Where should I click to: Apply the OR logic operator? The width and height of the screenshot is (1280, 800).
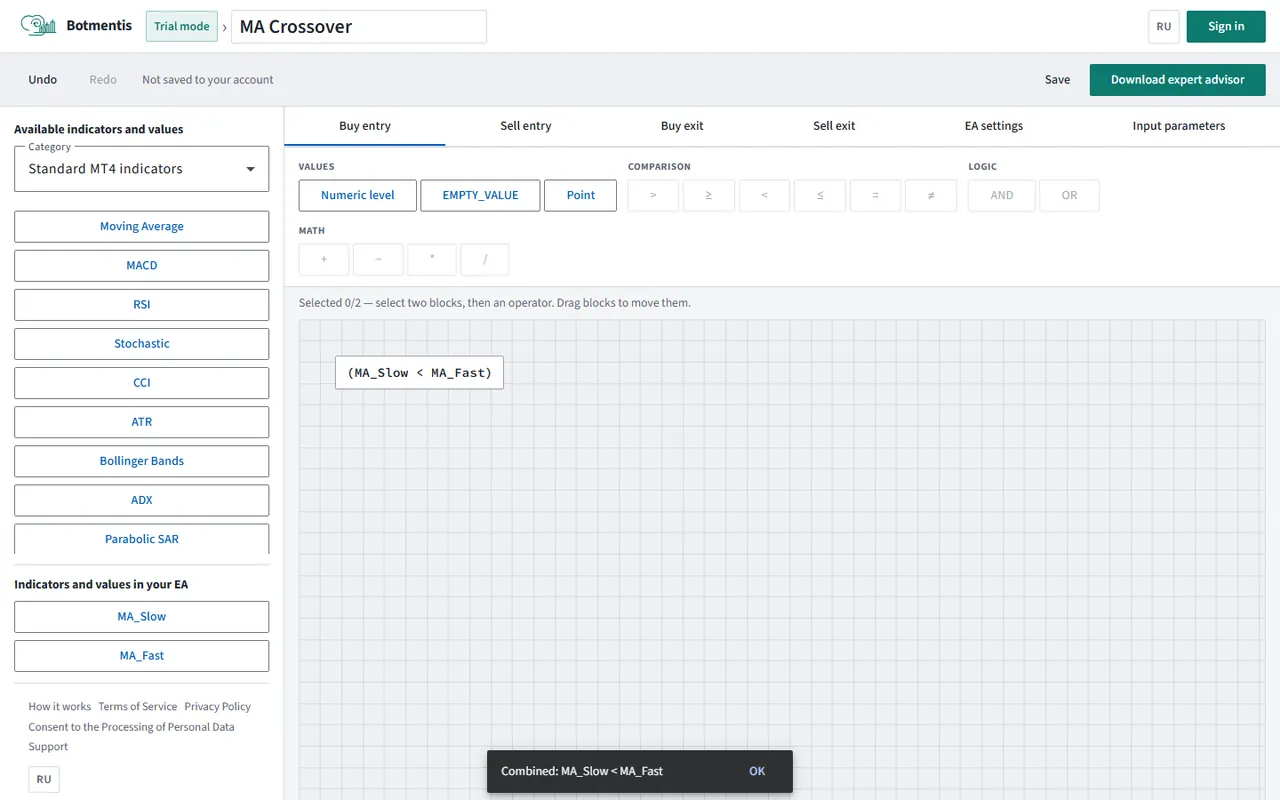[x=1070, y=195]
